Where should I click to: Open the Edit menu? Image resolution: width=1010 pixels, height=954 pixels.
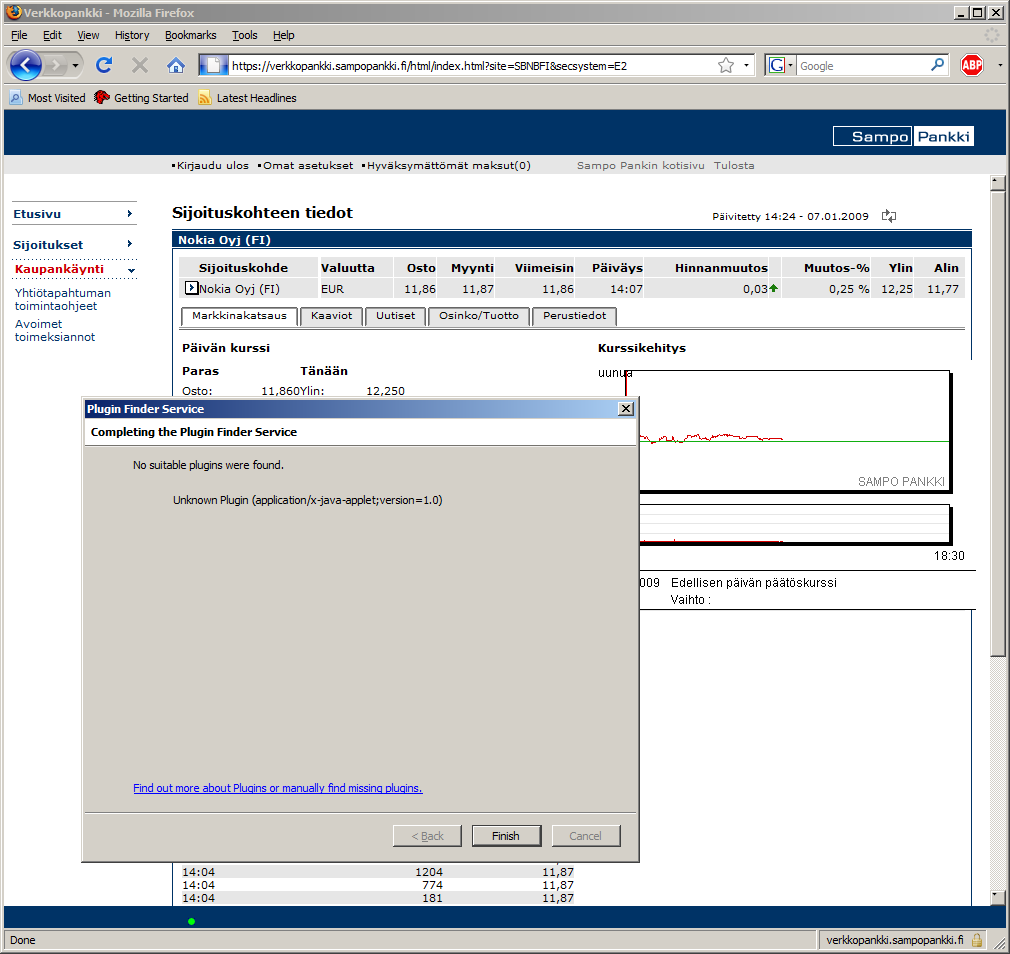52,35
